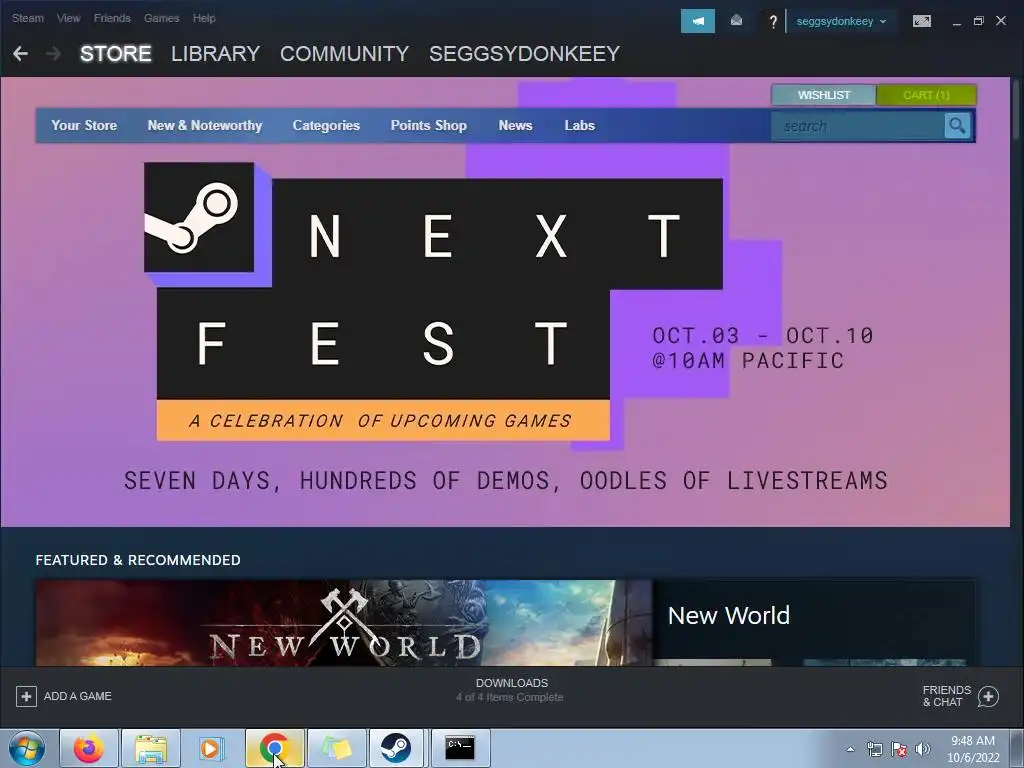Click the forward navigation arrow
1024x768 pixels.
tap(54, 54)
